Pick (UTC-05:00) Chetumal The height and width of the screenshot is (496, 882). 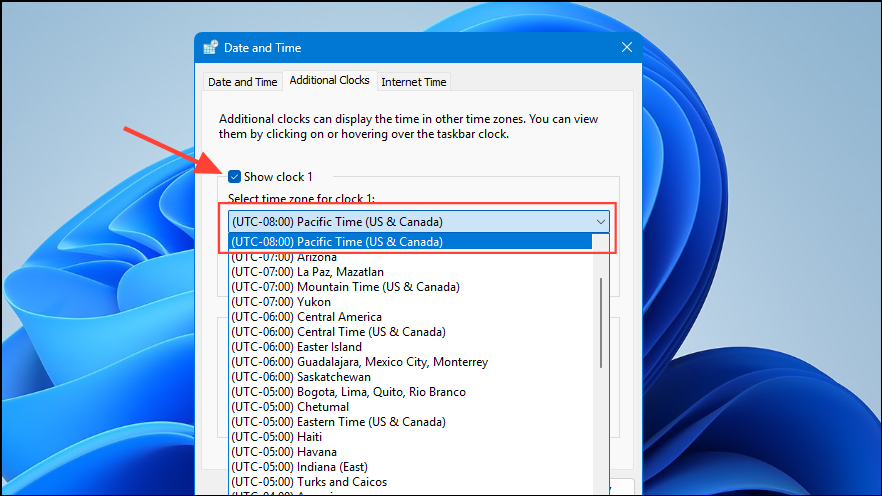411,407
